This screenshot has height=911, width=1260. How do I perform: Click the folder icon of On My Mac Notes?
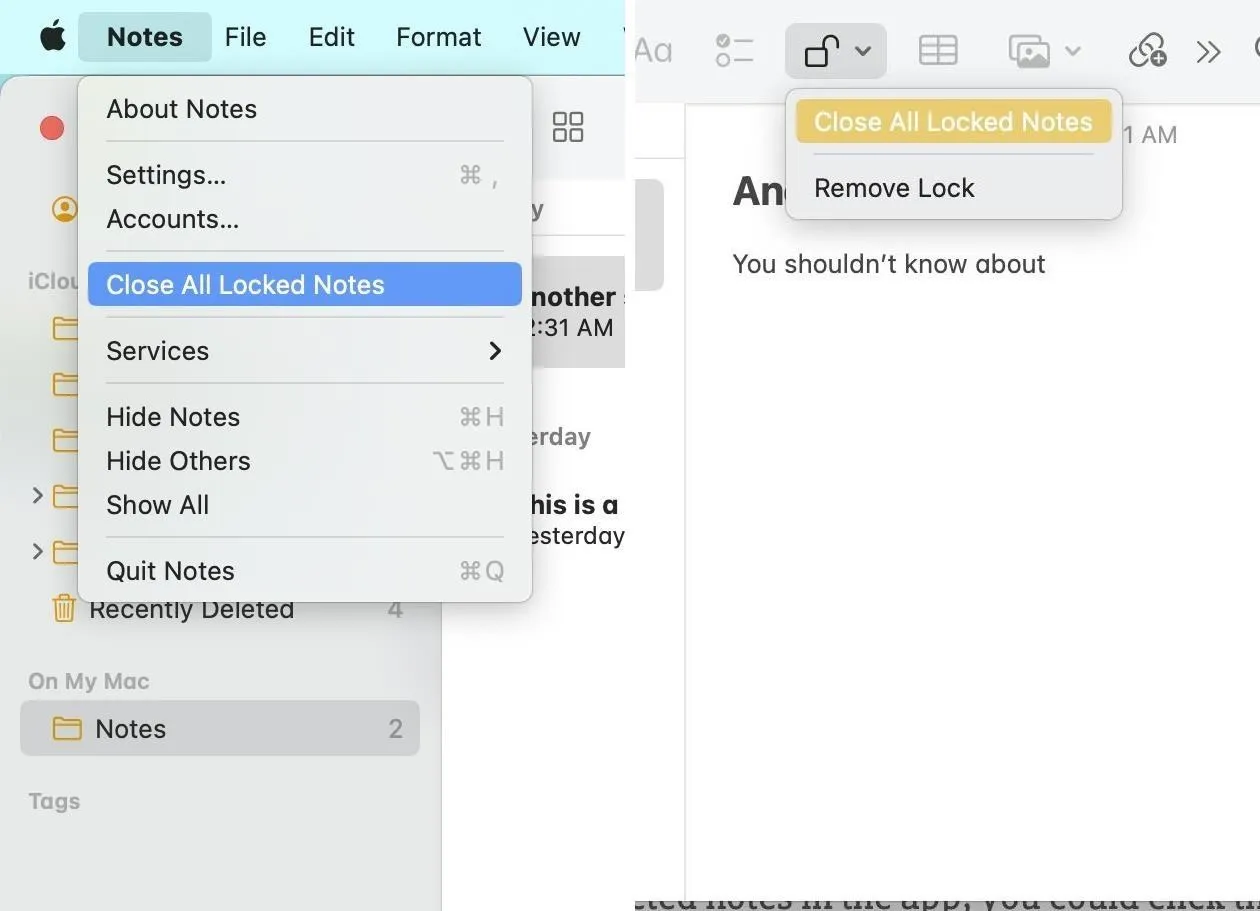[67, 728]
